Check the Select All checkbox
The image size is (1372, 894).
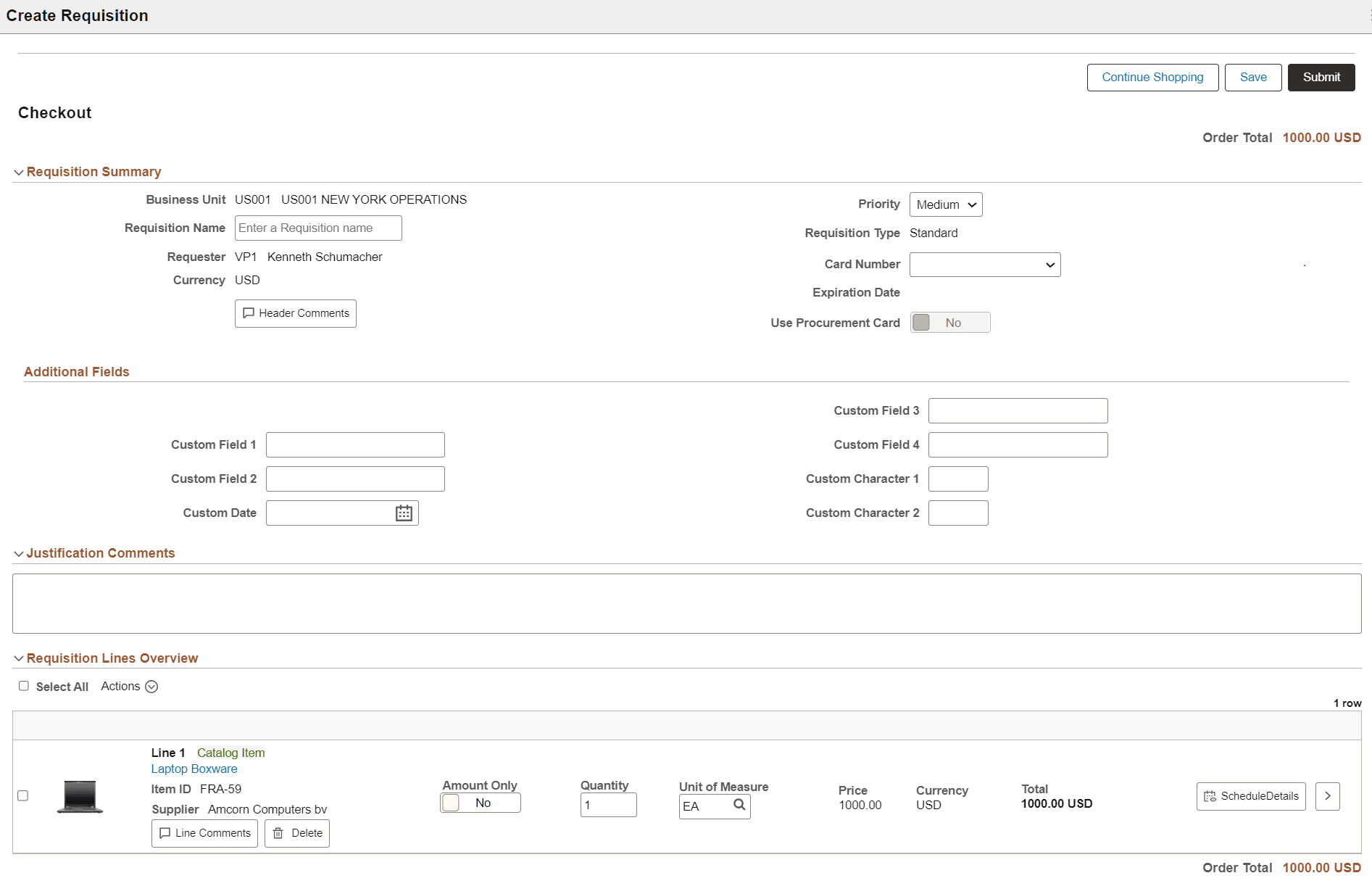[24, 686]
